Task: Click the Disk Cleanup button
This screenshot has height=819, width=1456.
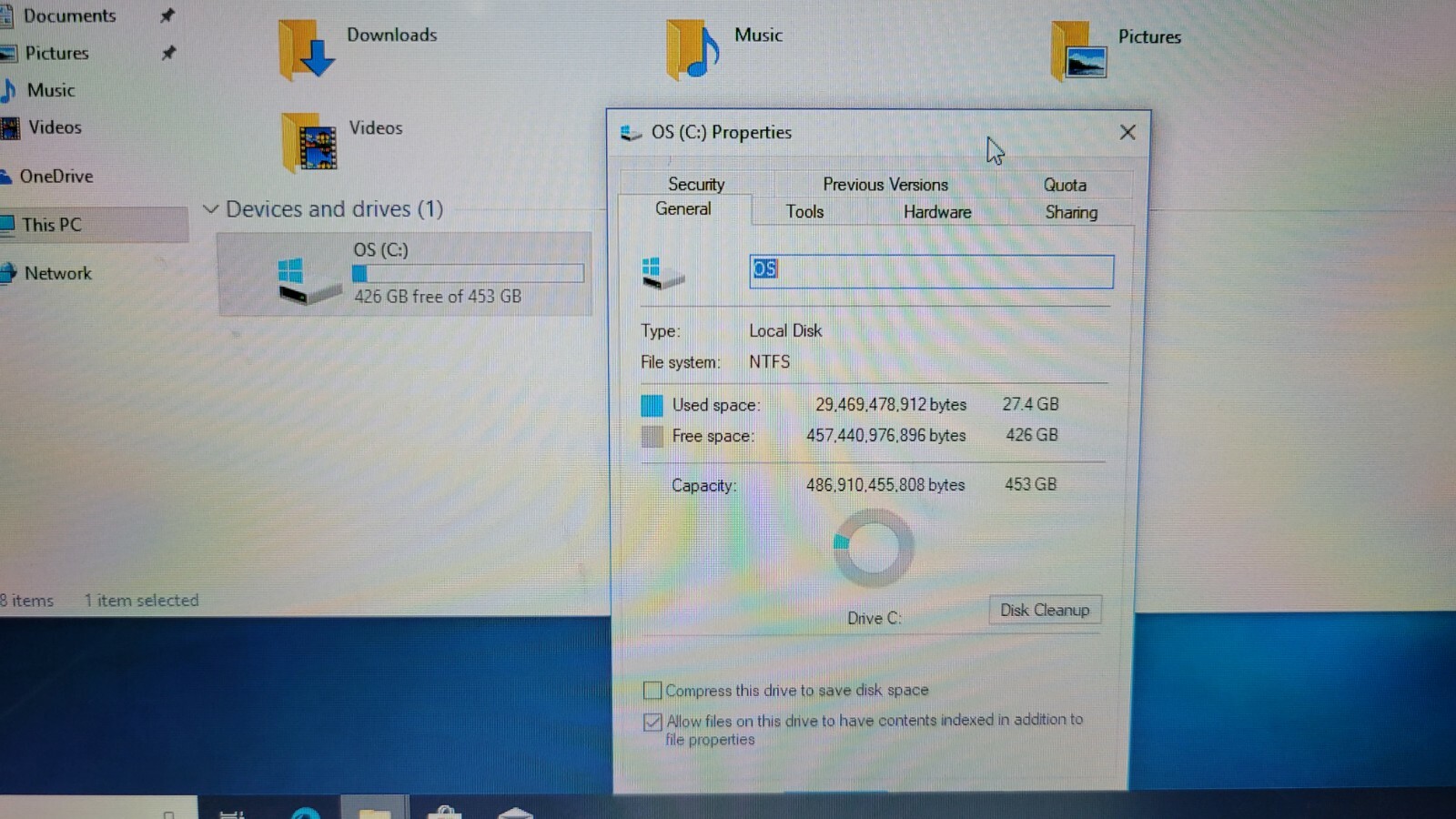Action: coord(1045,610)
